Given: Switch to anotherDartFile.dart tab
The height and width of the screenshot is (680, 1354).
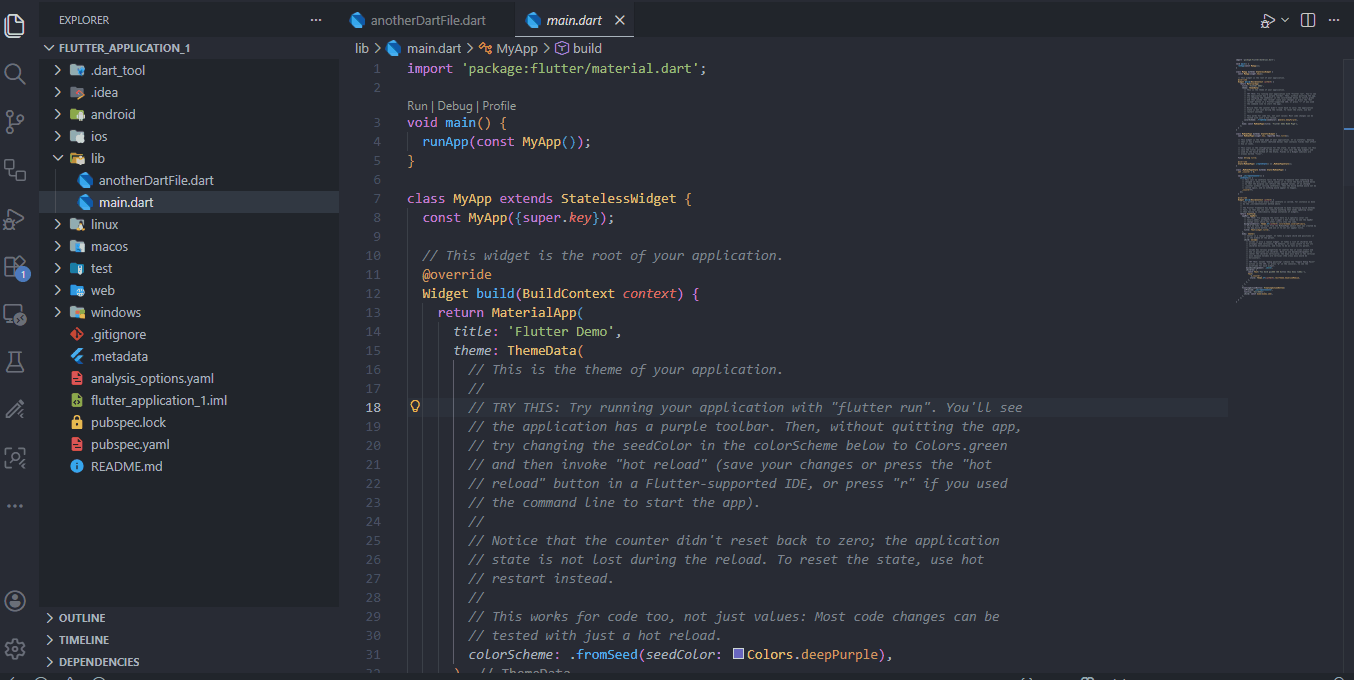Looking at the screenshot, I should (x=427, y=20).
